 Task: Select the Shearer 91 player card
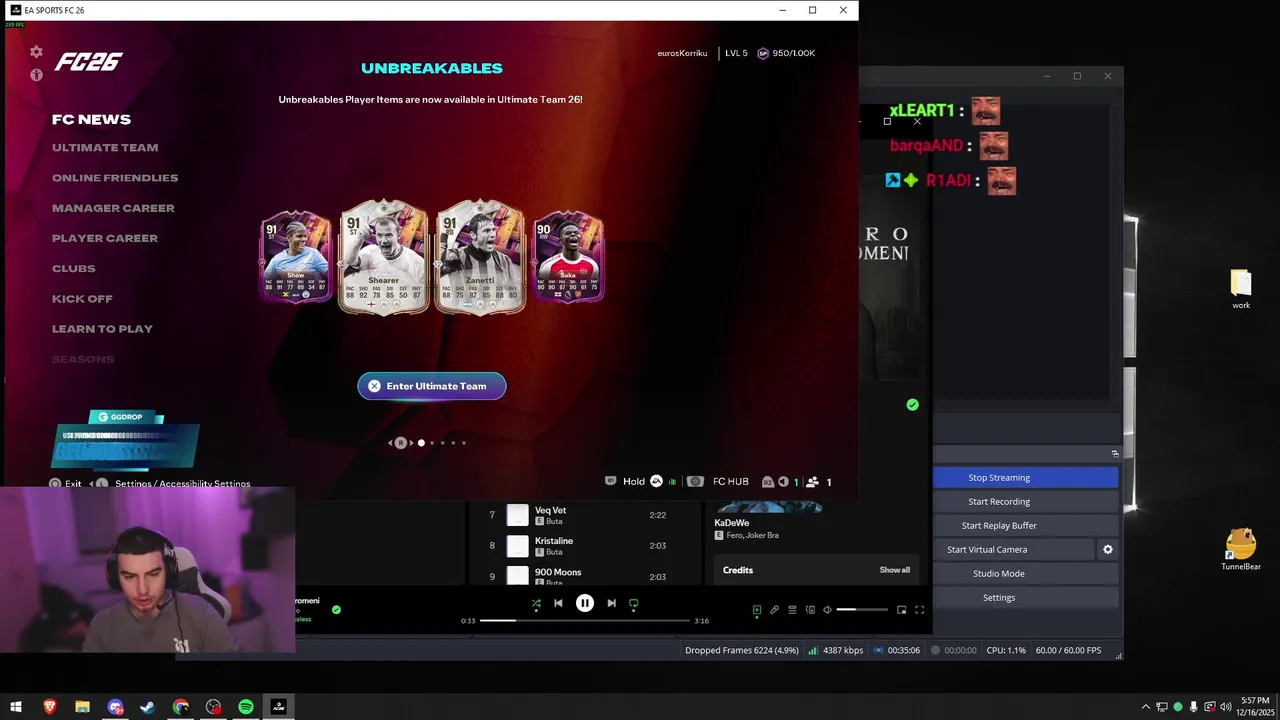(383, 257)
